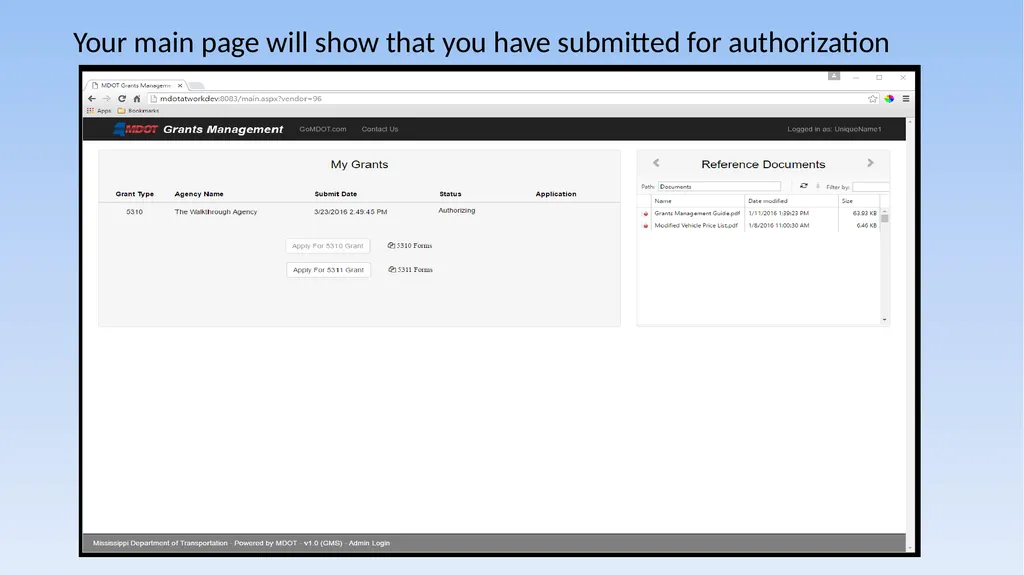Click the MDOT logo
This screenshot has height=575, width=1024.
pos(135,129)
